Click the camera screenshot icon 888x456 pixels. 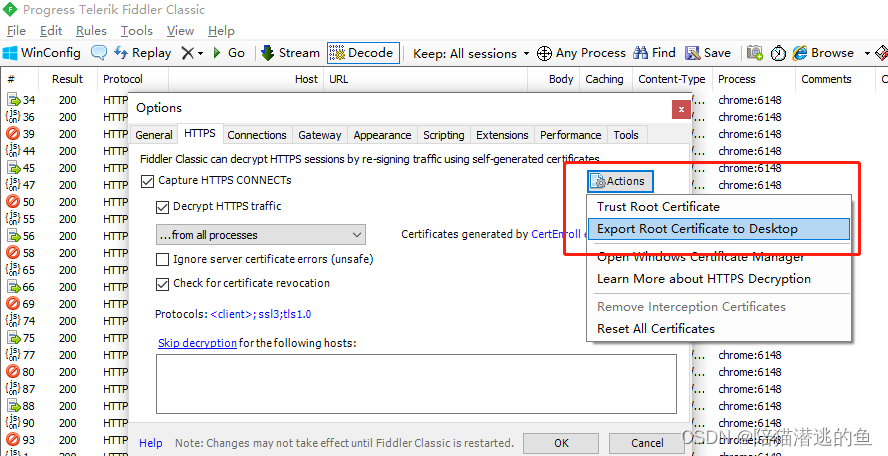[x=754, y=53]
